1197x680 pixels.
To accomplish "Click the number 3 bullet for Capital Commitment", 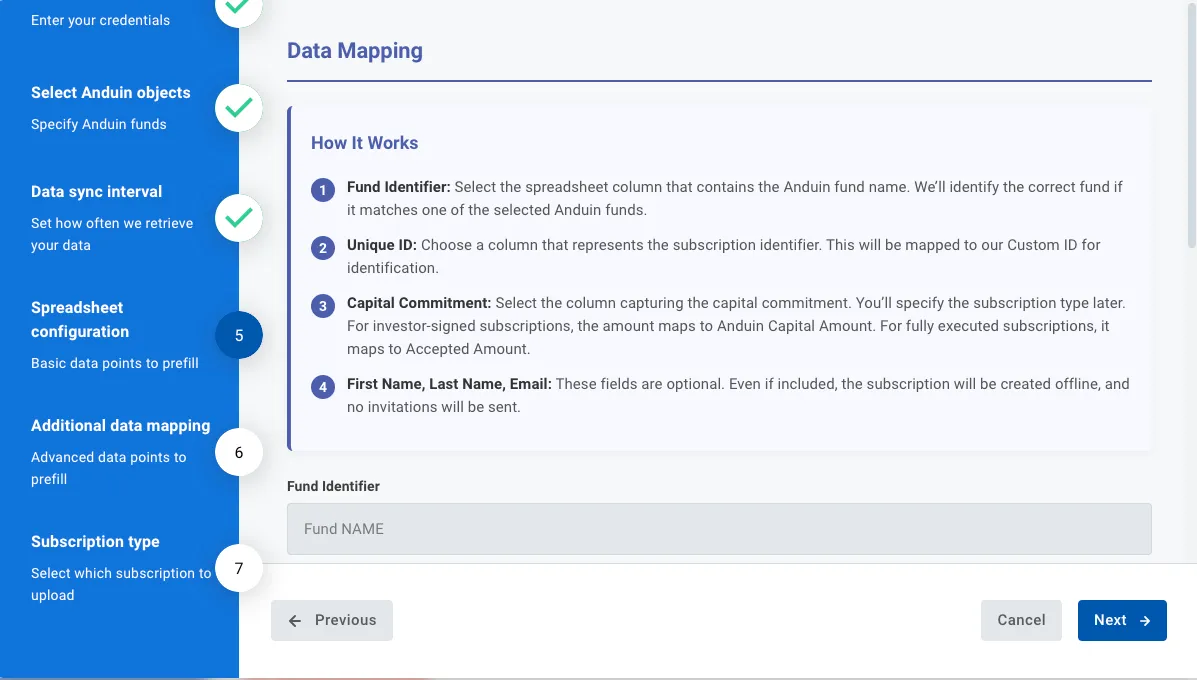I will coord(323,306).
